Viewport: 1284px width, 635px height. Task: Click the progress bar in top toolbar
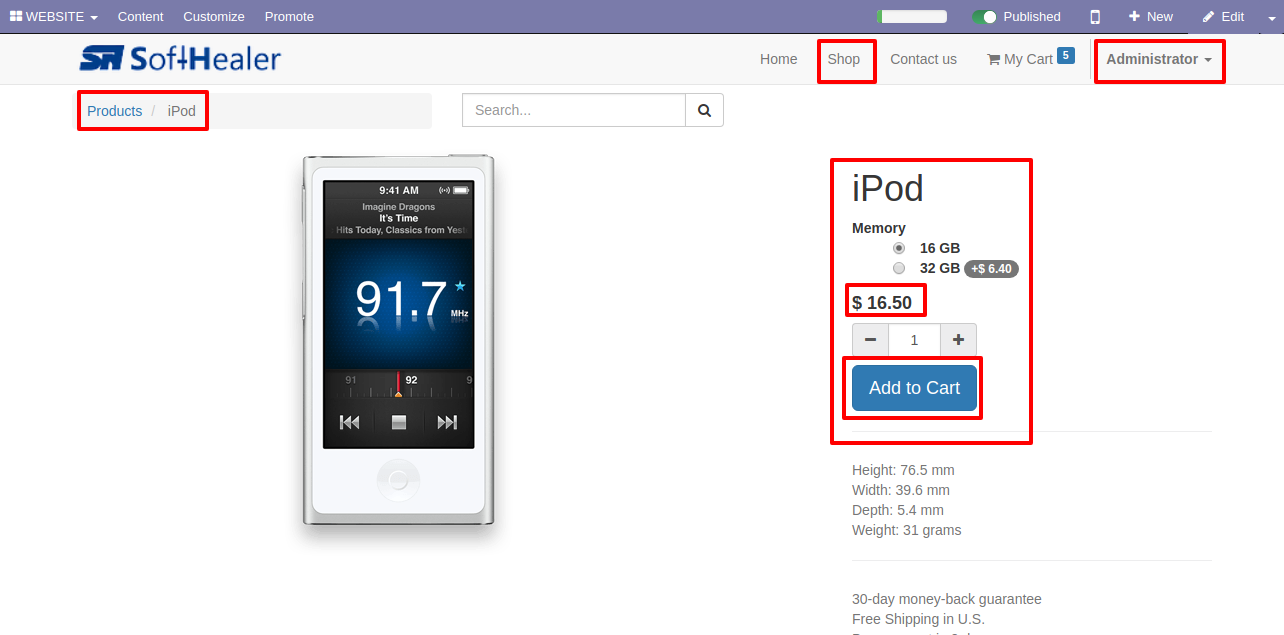click(x=912, y=16)
